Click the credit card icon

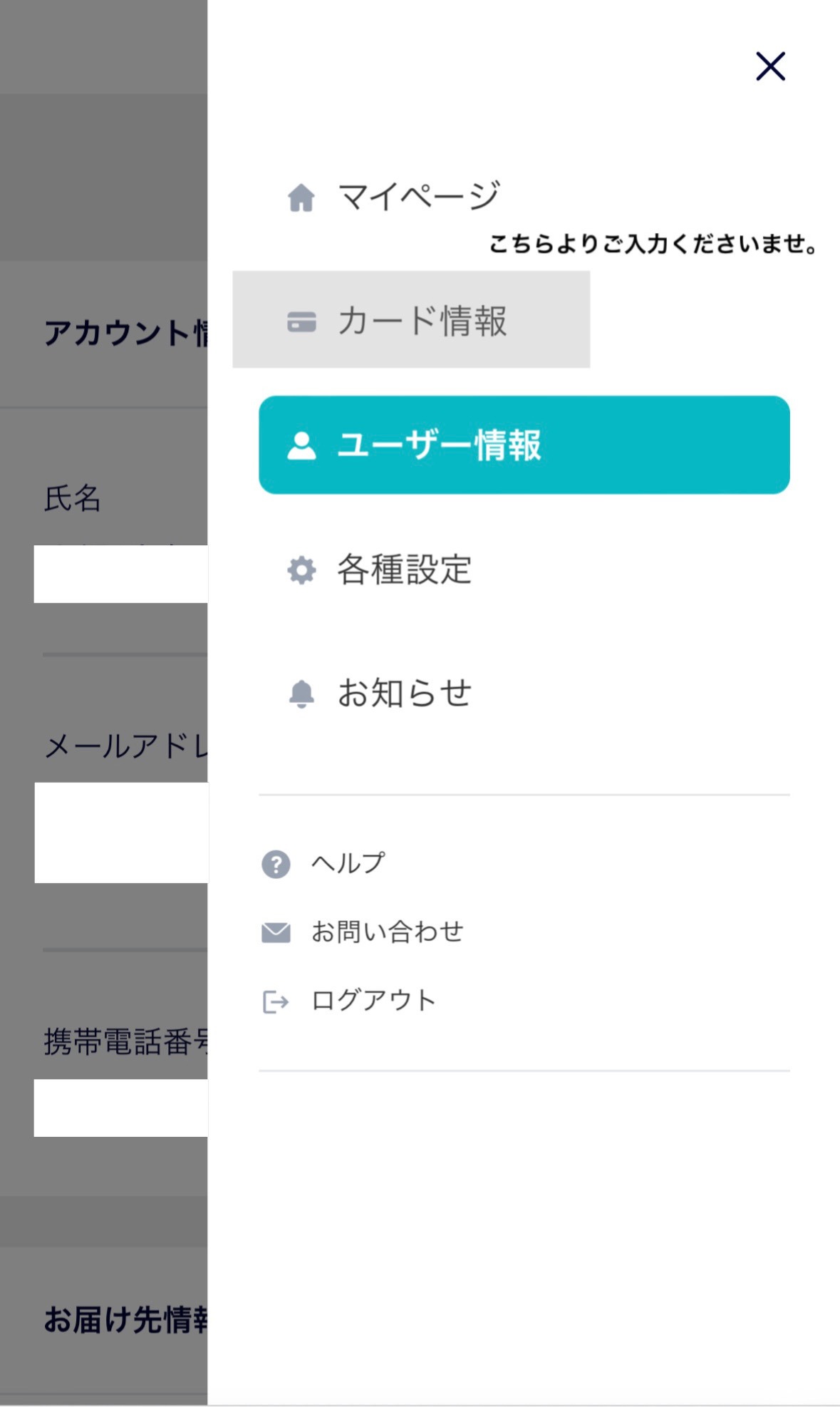click(x=301, y=321)
